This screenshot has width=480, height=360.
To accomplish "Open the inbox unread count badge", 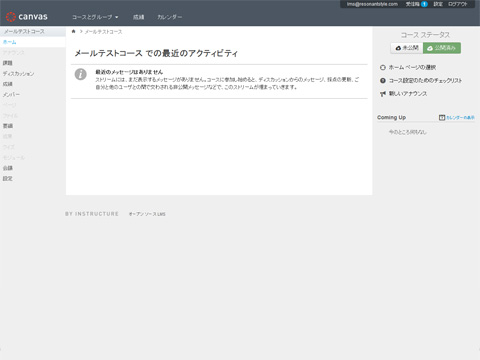I will pos(424,4).
